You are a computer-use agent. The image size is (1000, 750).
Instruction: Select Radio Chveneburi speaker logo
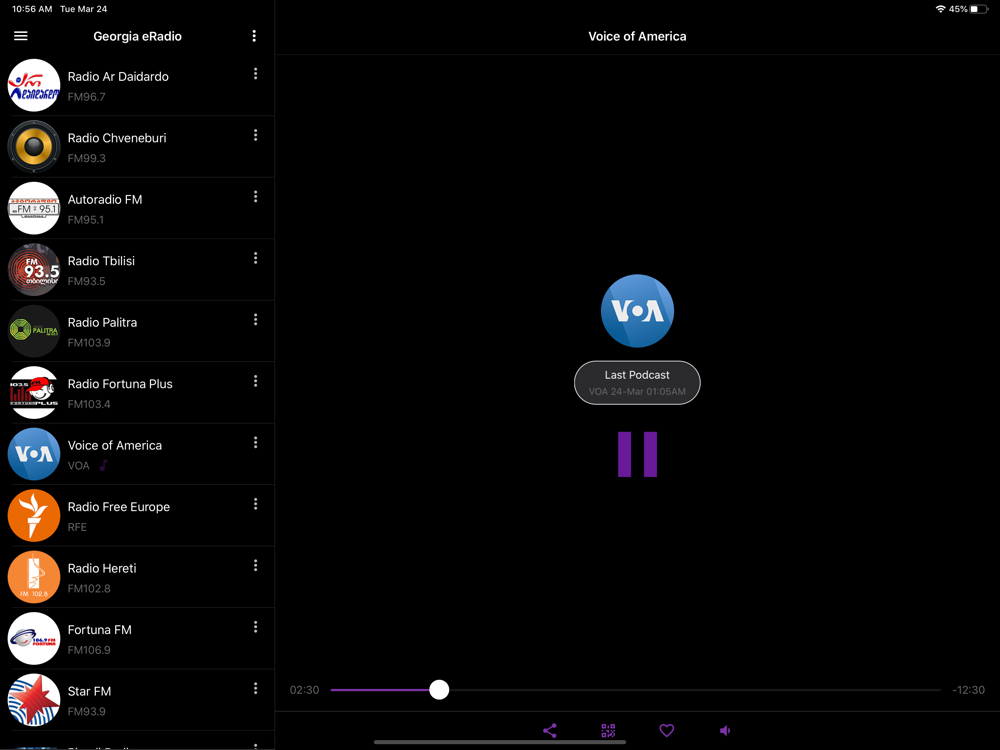tap(34, 147)
